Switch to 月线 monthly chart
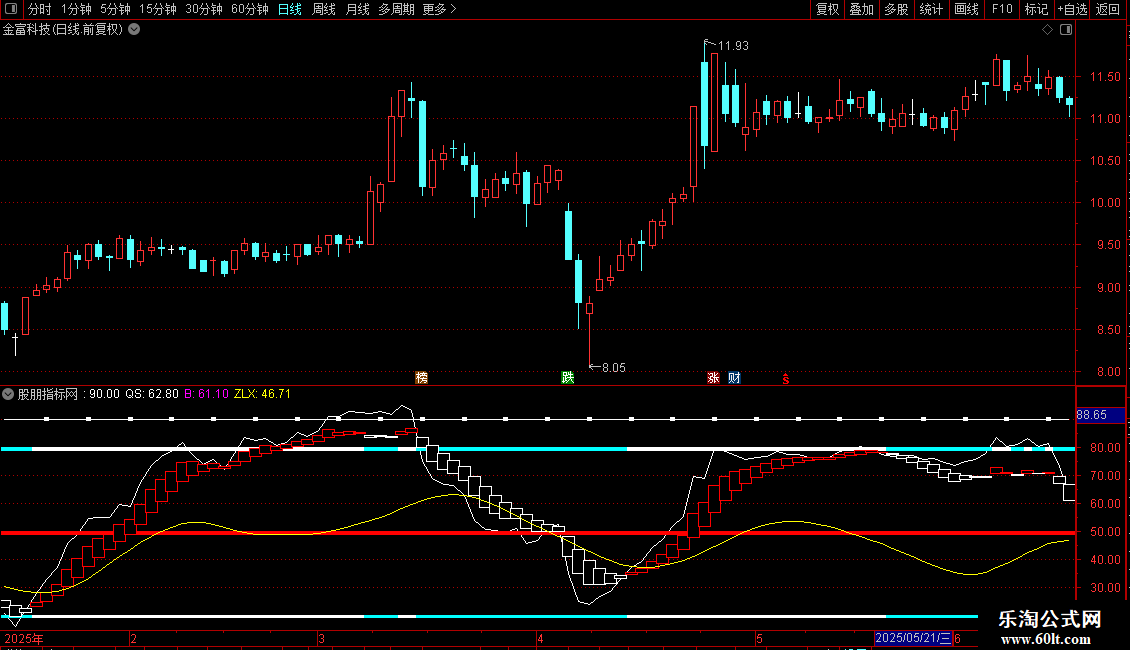The height and width of the screenshot is (650, 1130). pos(357,9)
